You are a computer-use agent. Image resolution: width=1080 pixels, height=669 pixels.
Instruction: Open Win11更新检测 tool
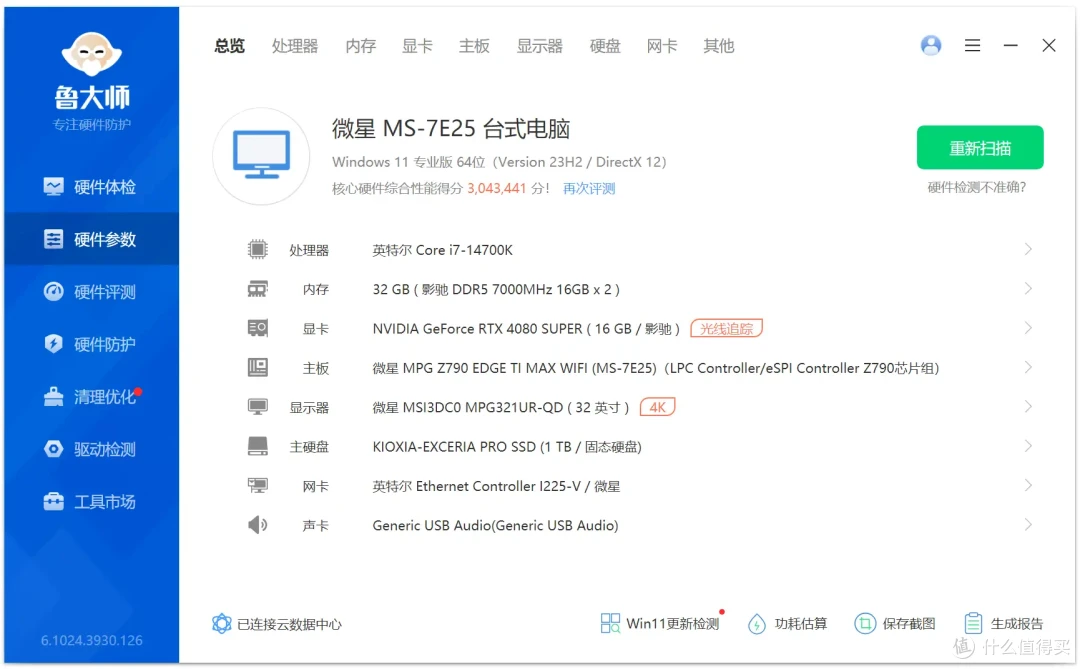pyautogui.click(x=660, y=624)
